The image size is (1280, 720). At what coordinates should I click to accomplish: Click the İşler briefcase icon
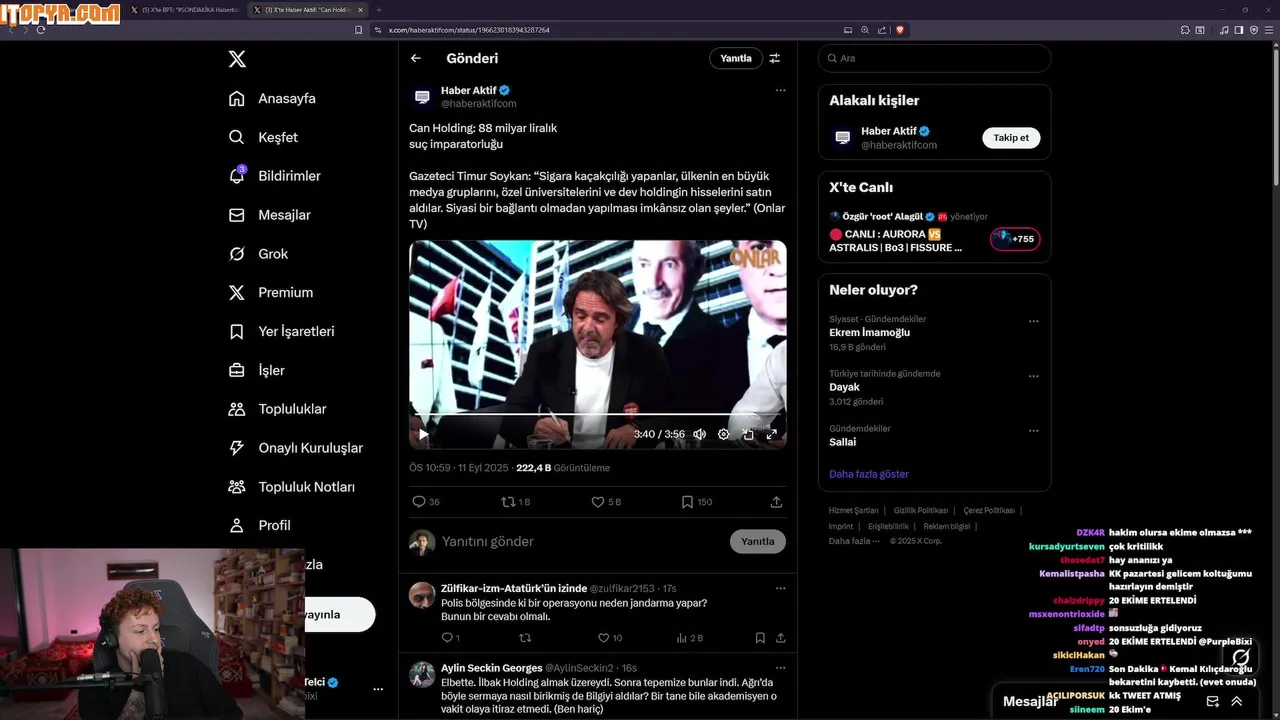point(237,370)
